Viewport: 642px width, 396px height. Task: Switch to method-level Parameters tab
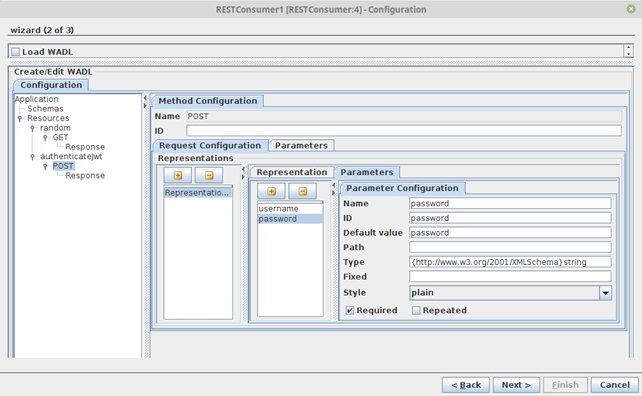[x=301, y=145]
